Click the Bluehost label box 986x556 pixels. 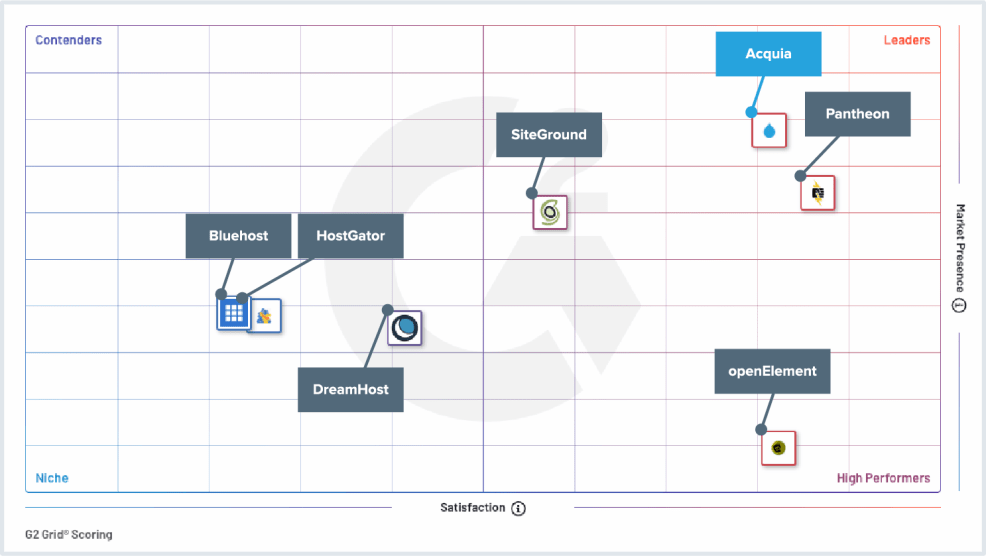pos(238,236)
